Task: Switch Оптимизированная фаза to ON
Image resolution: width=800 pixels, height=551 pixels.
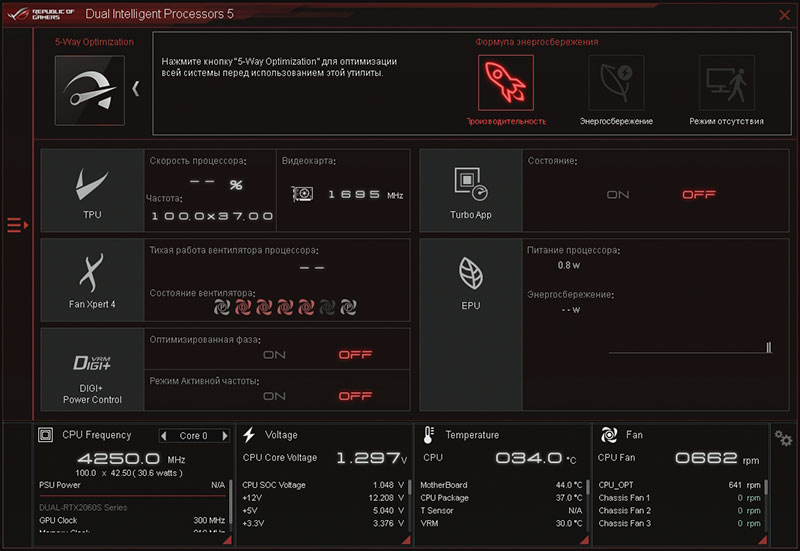Action: click(x=274, y=355)
